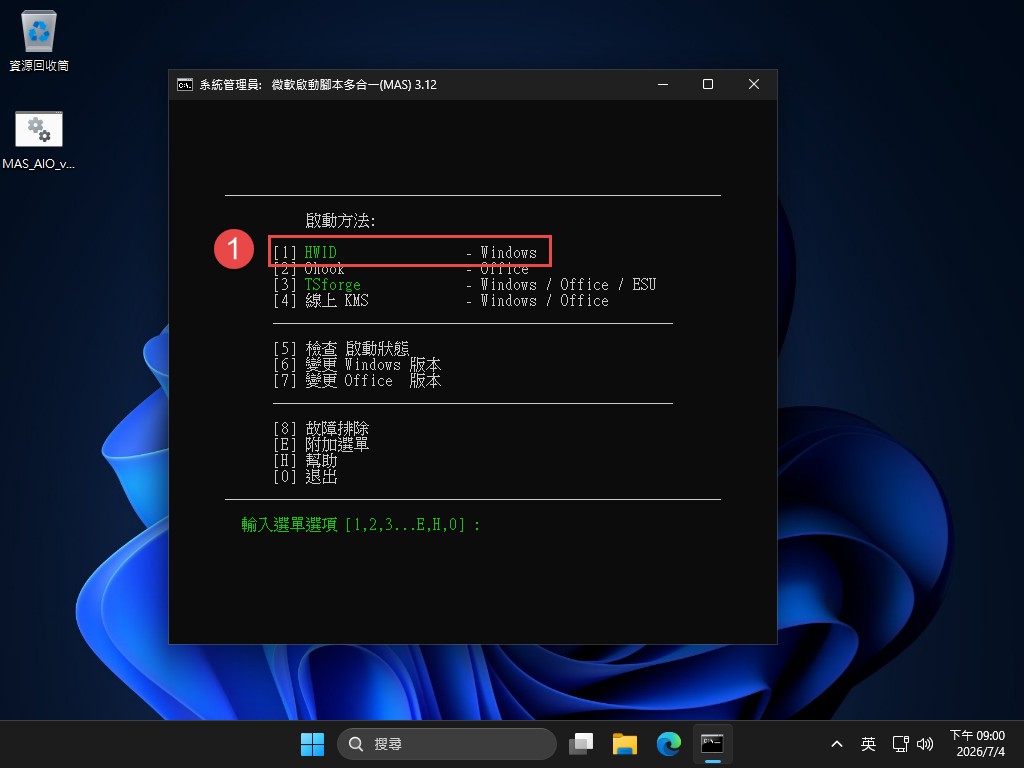Open the volume control in system tray
Screen dimensions: 1024x768
click(925, 744)
